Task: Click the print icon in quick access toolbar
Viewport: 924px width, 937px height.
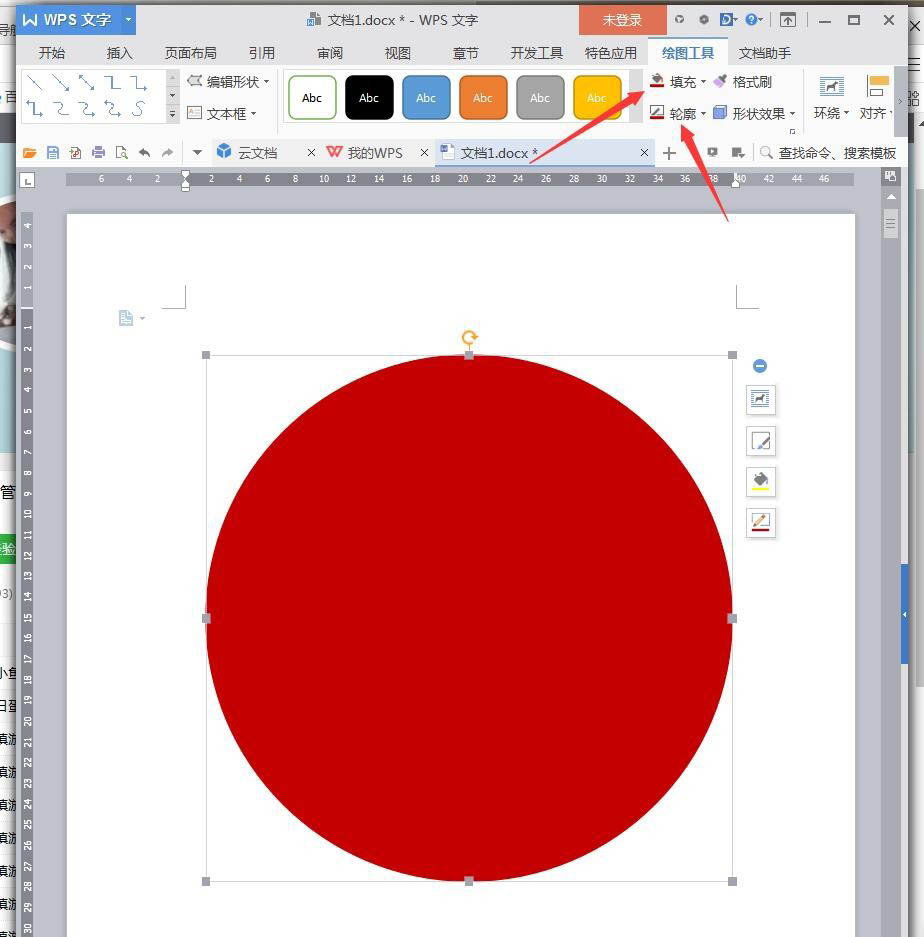Action: point(98,153)
